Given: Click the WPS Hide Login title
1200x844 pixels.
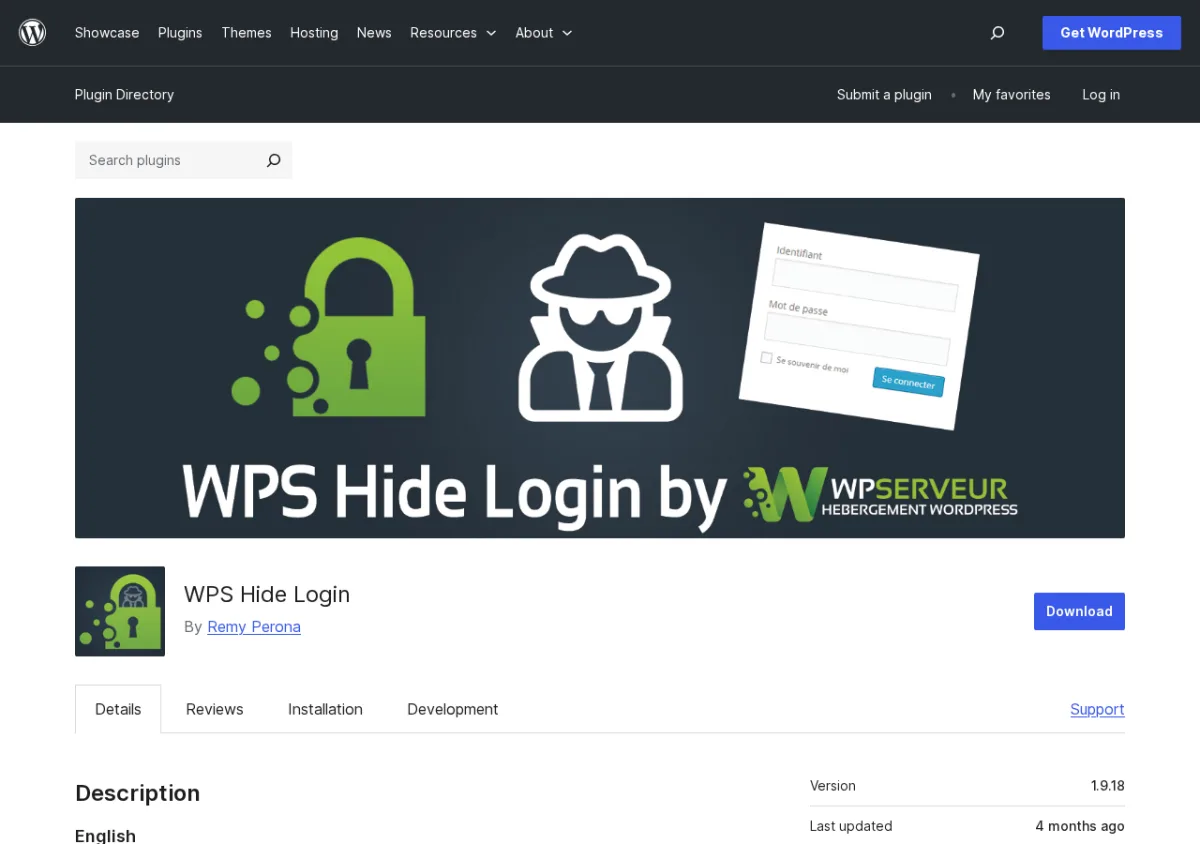Looking at the screenshot, I should (x=267, y=594).
